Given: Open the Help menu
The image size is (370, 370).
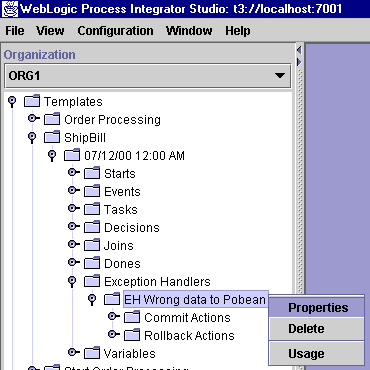Looking at the screenshot, I should (x=238, y=31).
